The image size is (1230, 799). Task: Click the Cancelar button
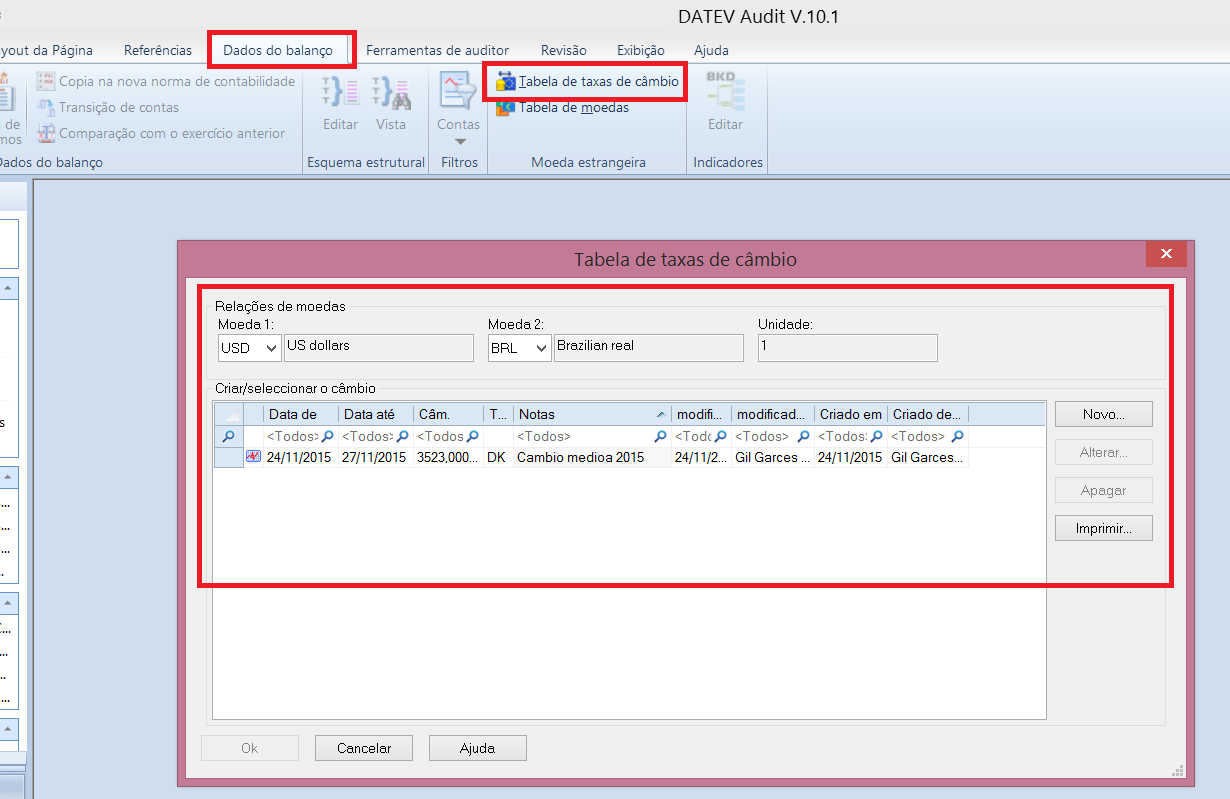click(x=364, y=748)
